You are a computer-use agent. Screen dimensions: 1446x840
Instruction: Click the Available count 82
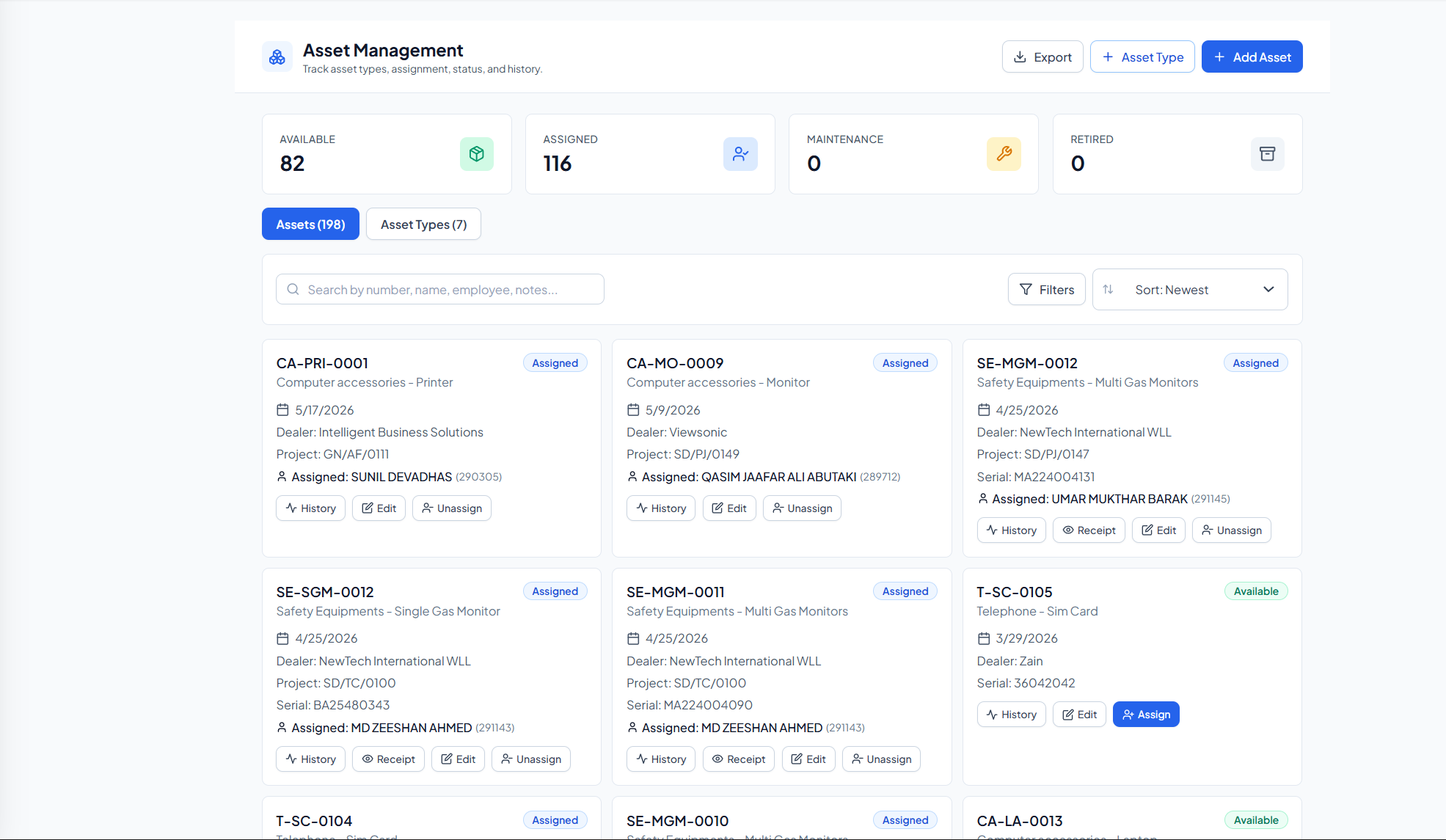[292, 163]
